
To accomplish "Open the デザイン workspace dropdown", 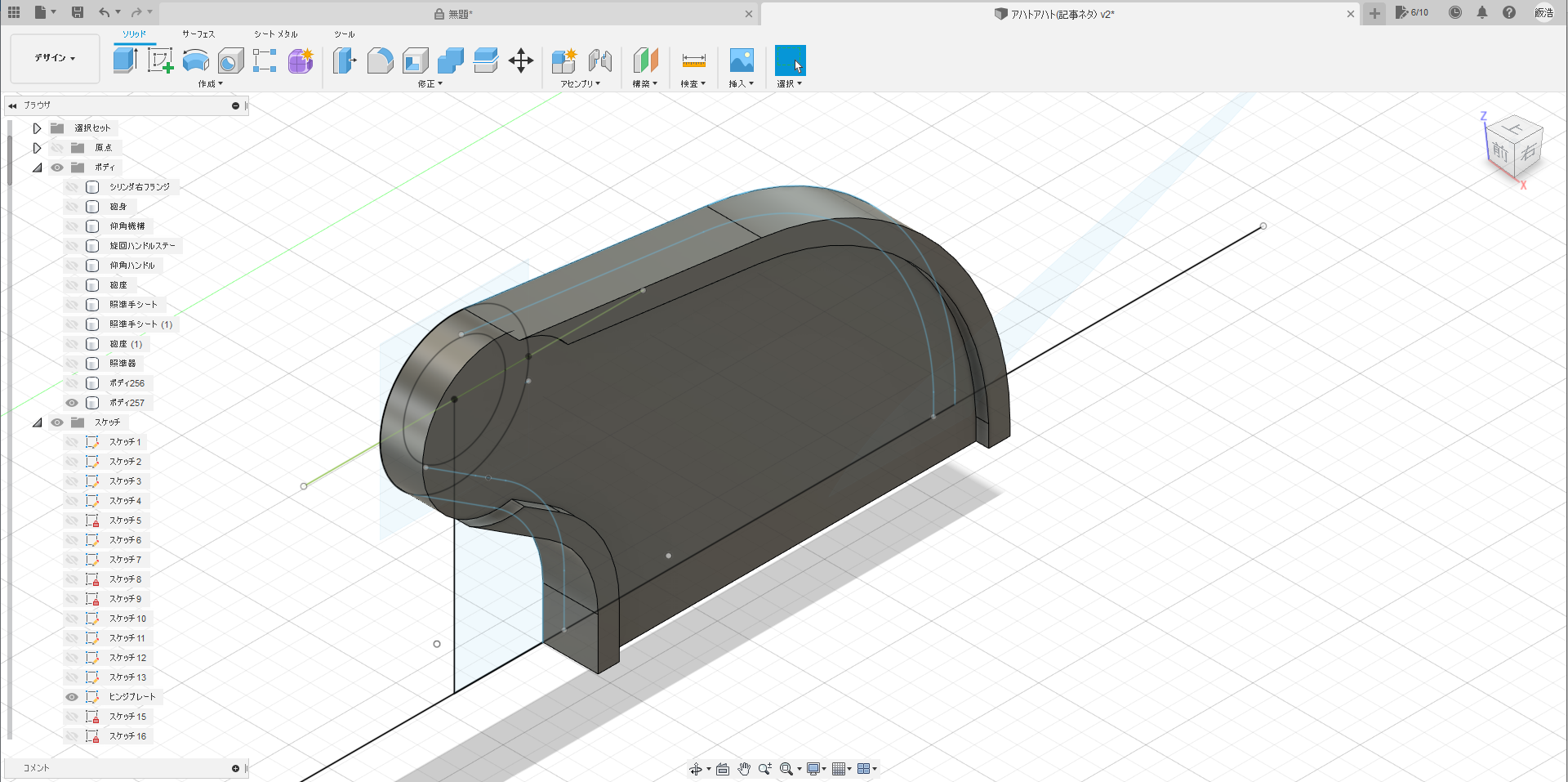I will pos(55,58).
